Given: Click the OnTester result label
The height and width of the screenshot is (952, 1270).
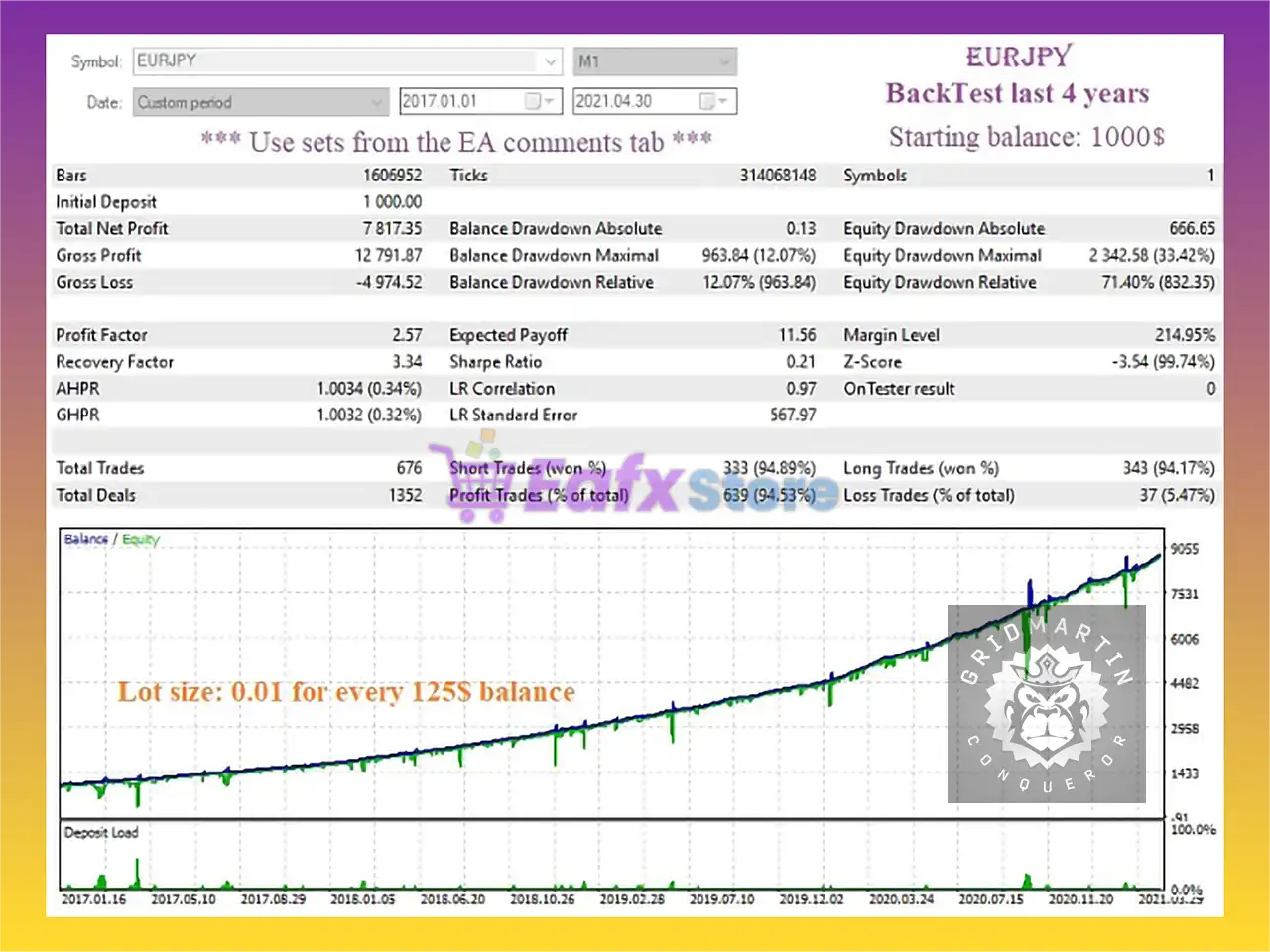Looking at the screenshot, I should (x=899, y=390).
